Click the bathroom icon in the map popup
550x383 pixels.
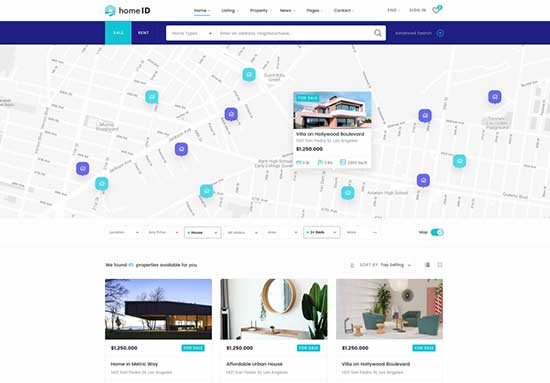click(x=320, y=162)
